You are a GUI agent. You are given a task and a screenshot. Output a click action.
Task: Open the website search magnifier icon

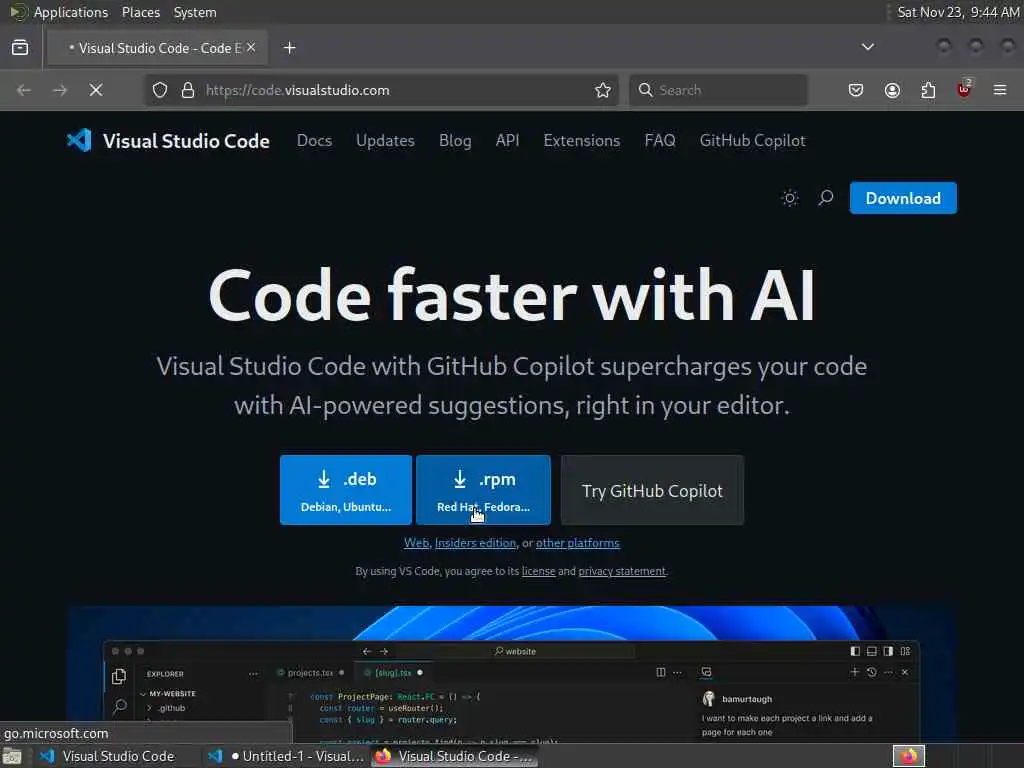click(x=825, y=198)
